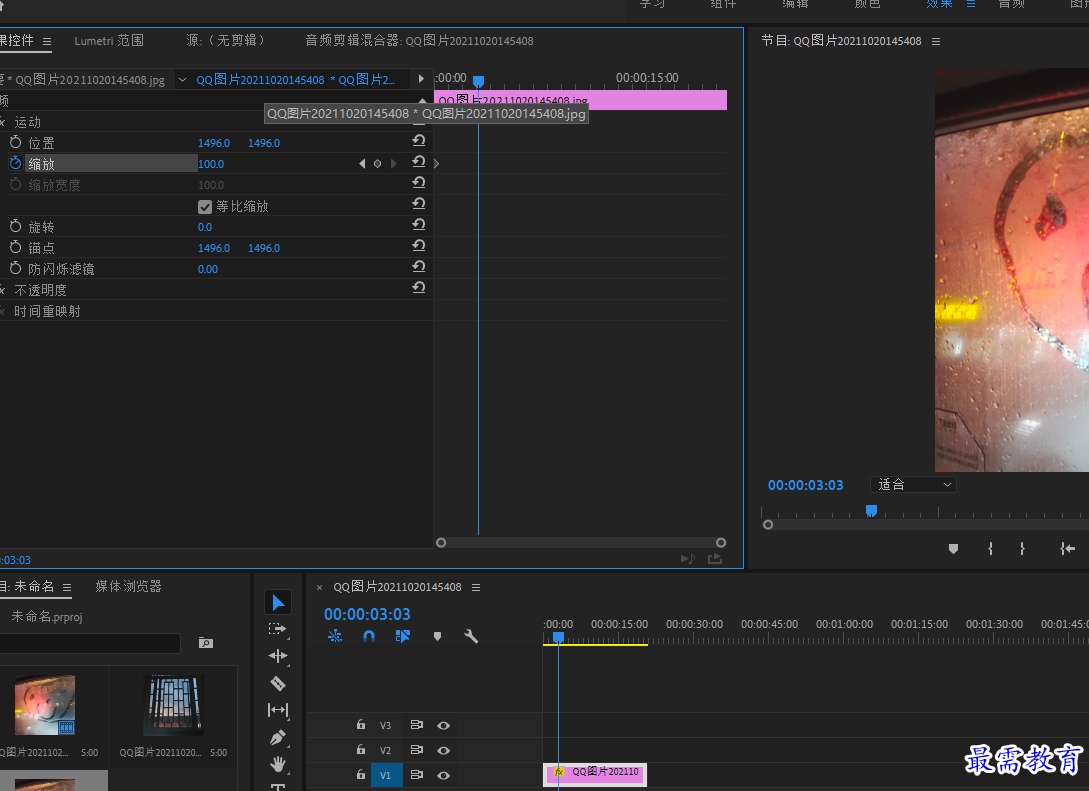Uncheck the 等比缩放 checkbox
Viewport: 1089px width, 791px height.
[205, 206]
